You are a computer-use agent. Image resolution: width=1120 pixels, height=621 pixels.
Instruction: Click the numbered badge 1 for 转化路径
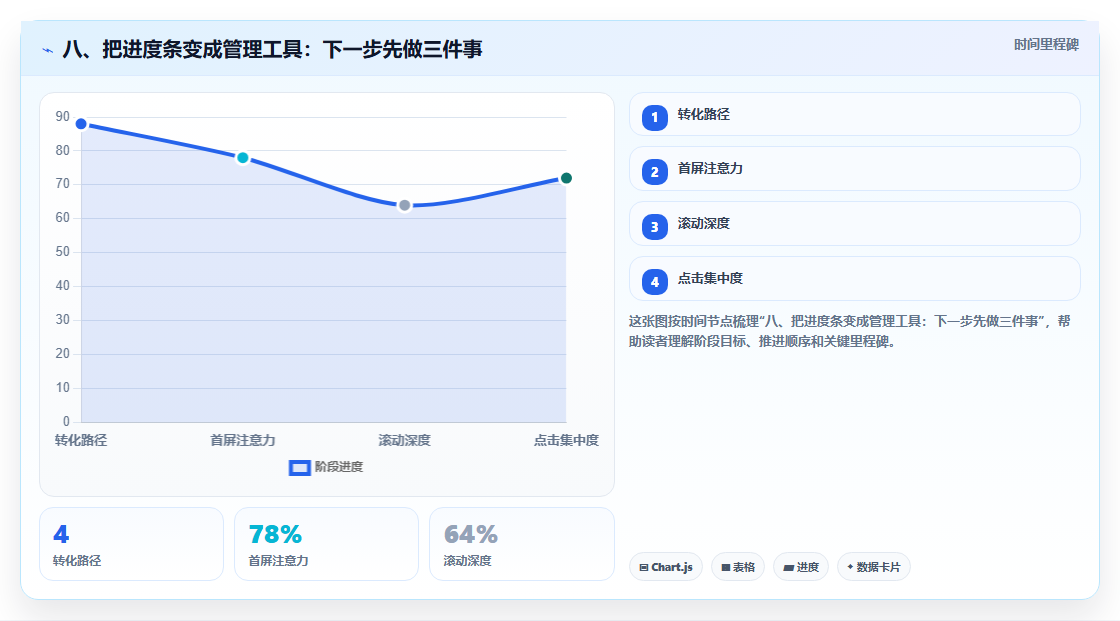click(x=654, y=117)
